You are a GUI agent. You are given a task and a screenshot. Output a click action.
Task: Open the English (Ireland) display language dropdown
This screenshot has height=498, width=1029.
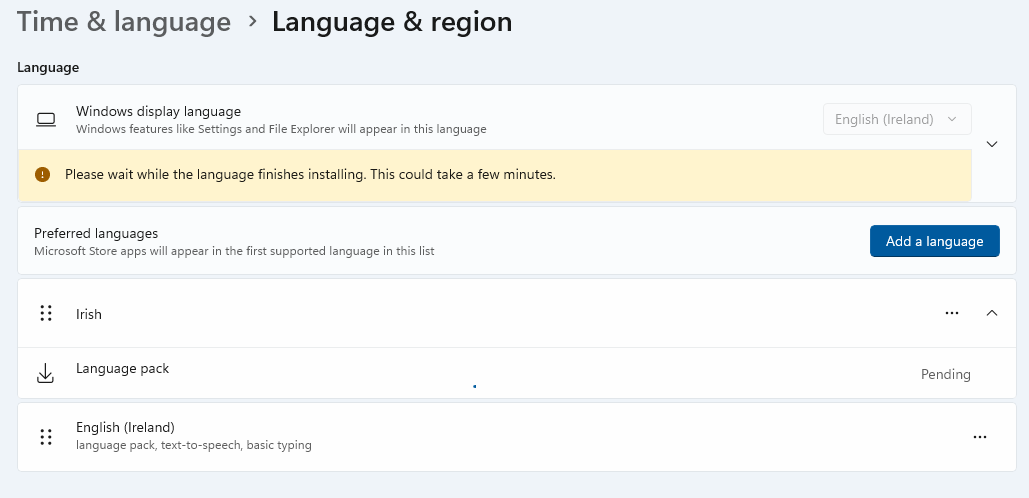[x=897, y=119]
